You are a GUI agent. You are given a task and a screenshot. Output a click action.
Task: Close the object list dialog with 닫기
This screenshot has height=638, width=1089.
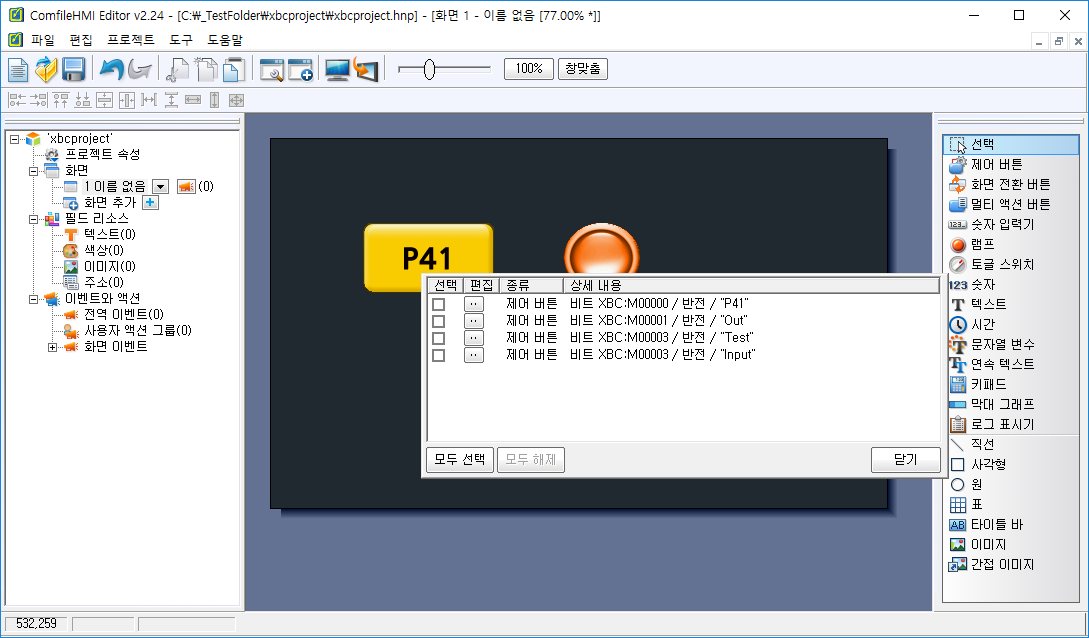click(905, 459)
